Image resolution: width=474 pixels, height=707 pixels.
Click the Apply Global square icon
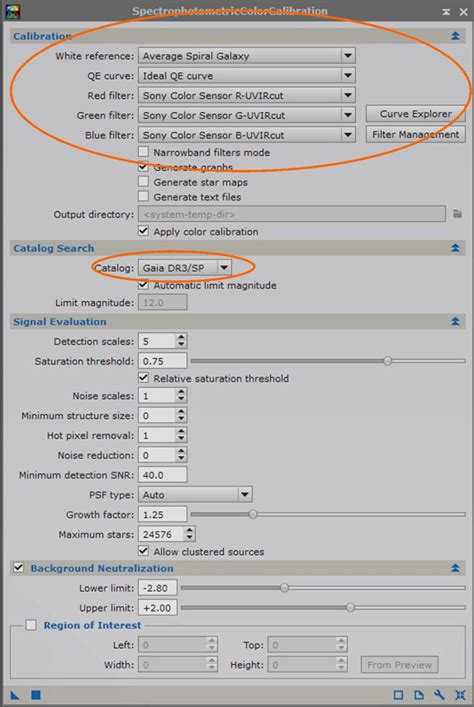pos(36,695)
